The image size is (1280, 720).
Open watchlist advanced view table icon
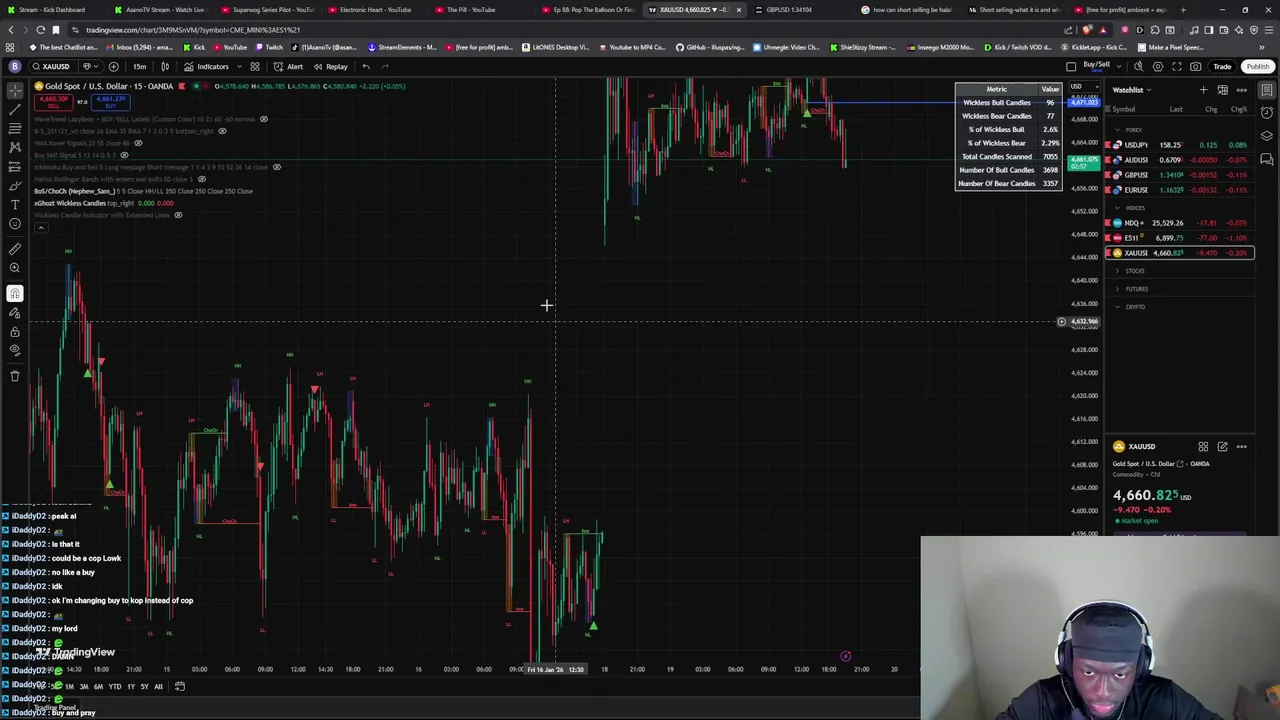[x=1222, y=90]
